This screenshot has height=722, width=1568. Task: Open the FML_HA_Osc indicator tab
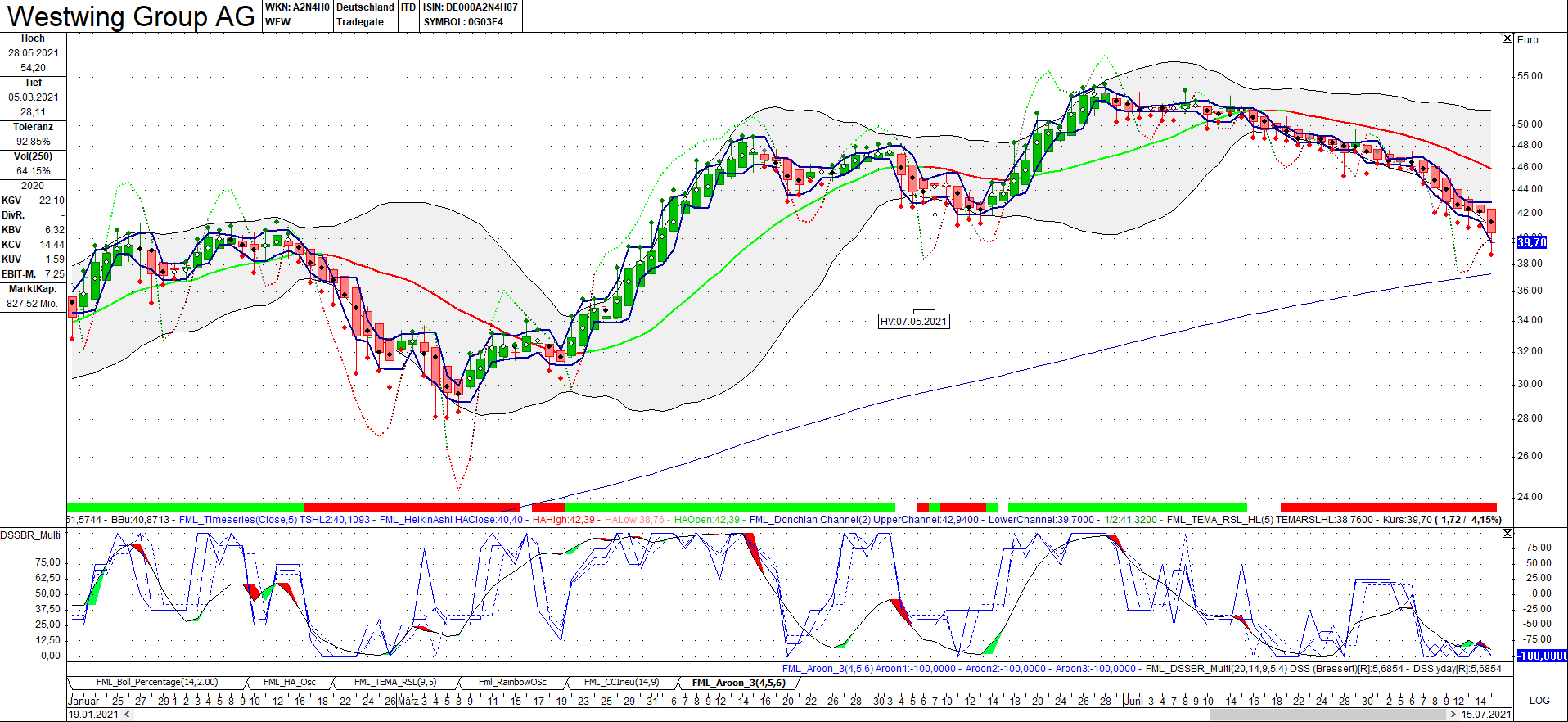click(x=290, y=683)
